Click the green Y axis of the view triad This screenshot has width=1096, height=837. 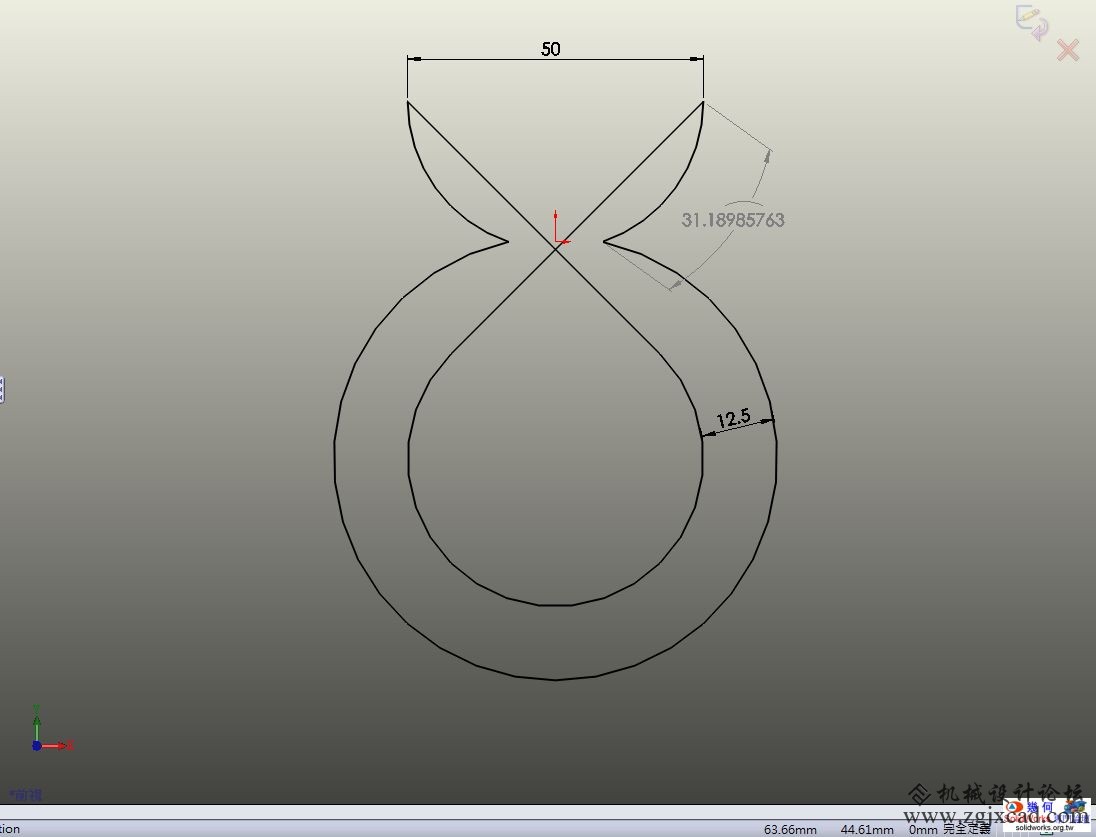(x=36, y=722)
